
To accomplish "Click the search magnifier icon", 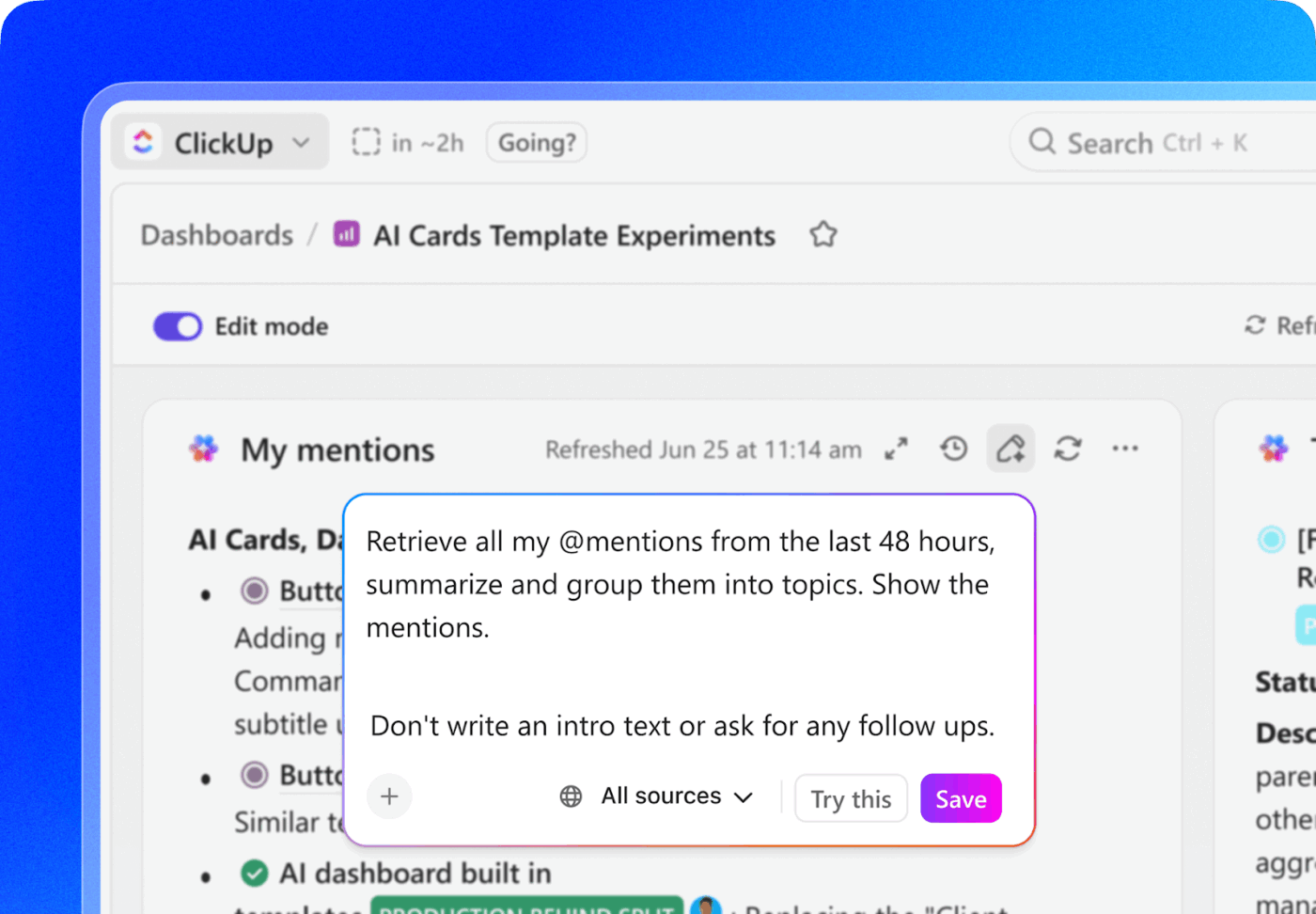I will 1042,142.
